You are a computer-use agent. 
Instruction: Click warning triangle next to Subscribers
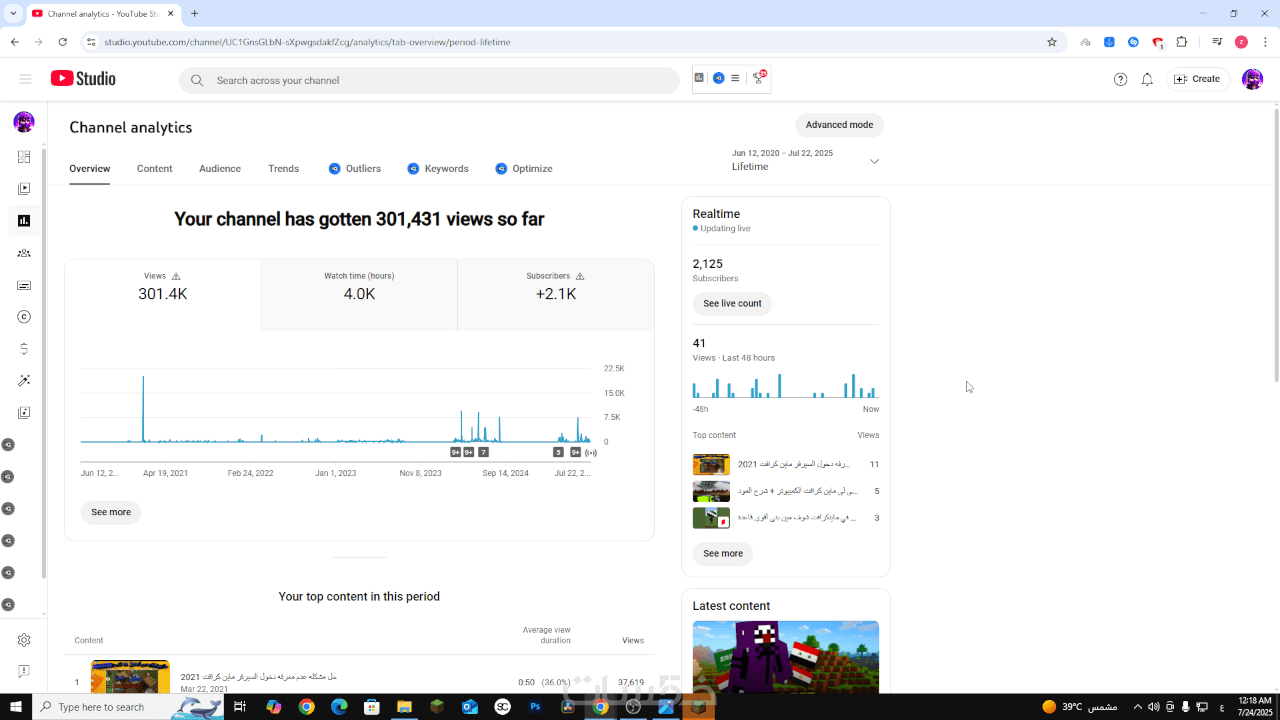(580, 276)
